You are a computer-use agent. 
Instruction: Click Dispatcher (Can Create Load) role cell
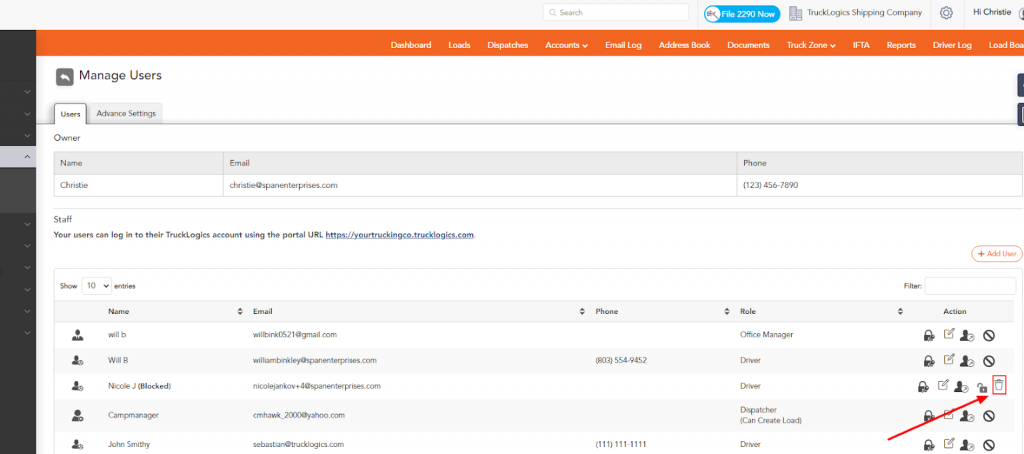[x=770, y=415]
